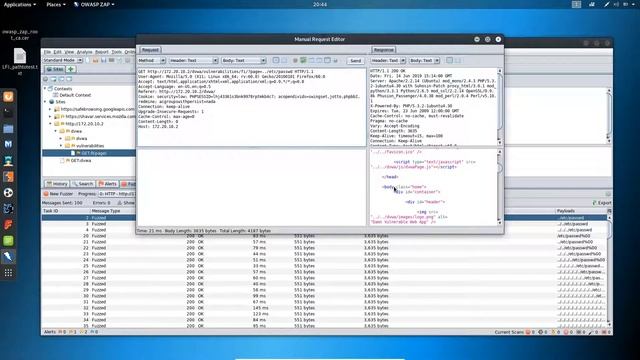This screenshot has height=360, width=640.
Task: Open the Alerts tab in bottom panel
Action: pos(108,184)
